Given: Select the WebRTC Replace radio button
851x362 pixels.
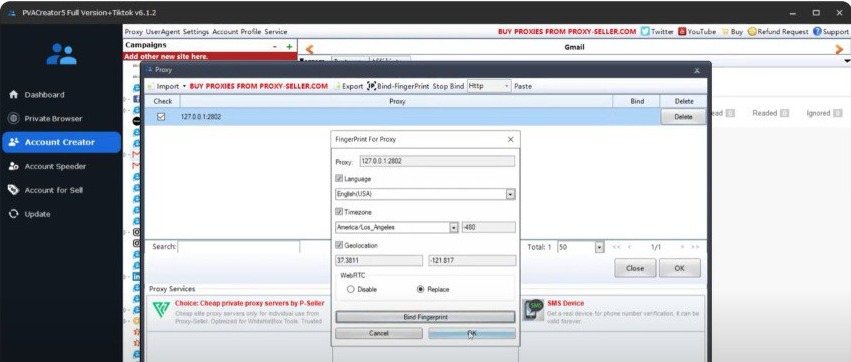Looking at the screenshot, I should coord(420,289).
